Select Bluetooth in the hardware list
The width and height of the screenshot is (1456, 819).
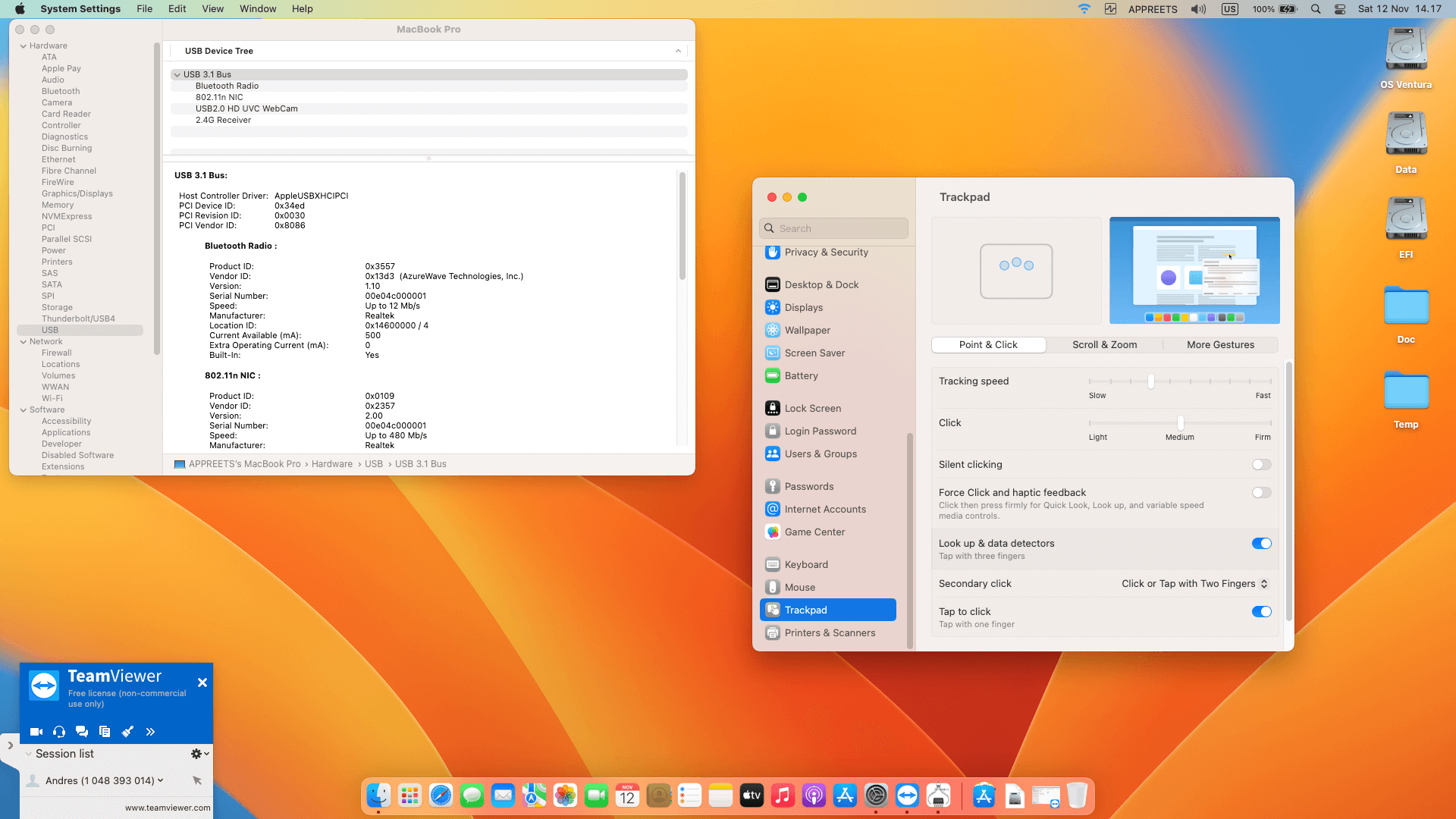coord(61,92)
